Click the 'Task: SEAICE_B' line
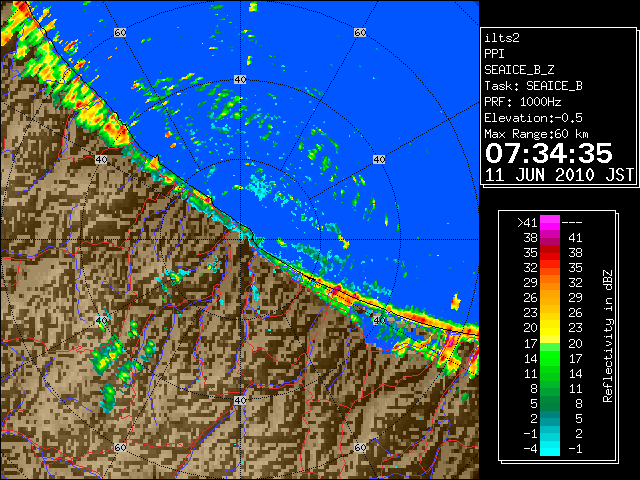Image resolution: width=640 pixels, height=480 pixels. [x=533, y=86]
